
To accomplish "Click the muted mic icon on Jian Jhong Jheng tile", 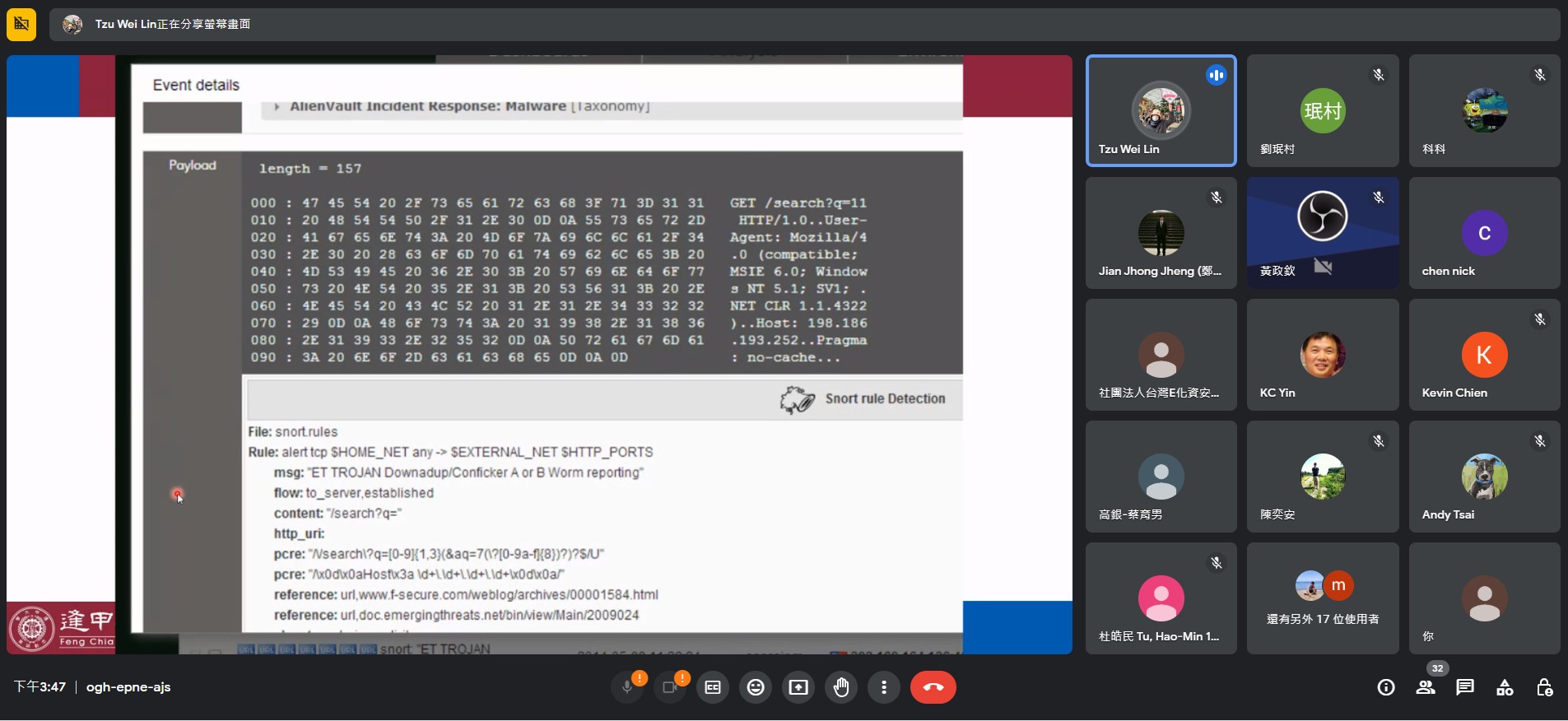I will click(x=1216, y=198).
